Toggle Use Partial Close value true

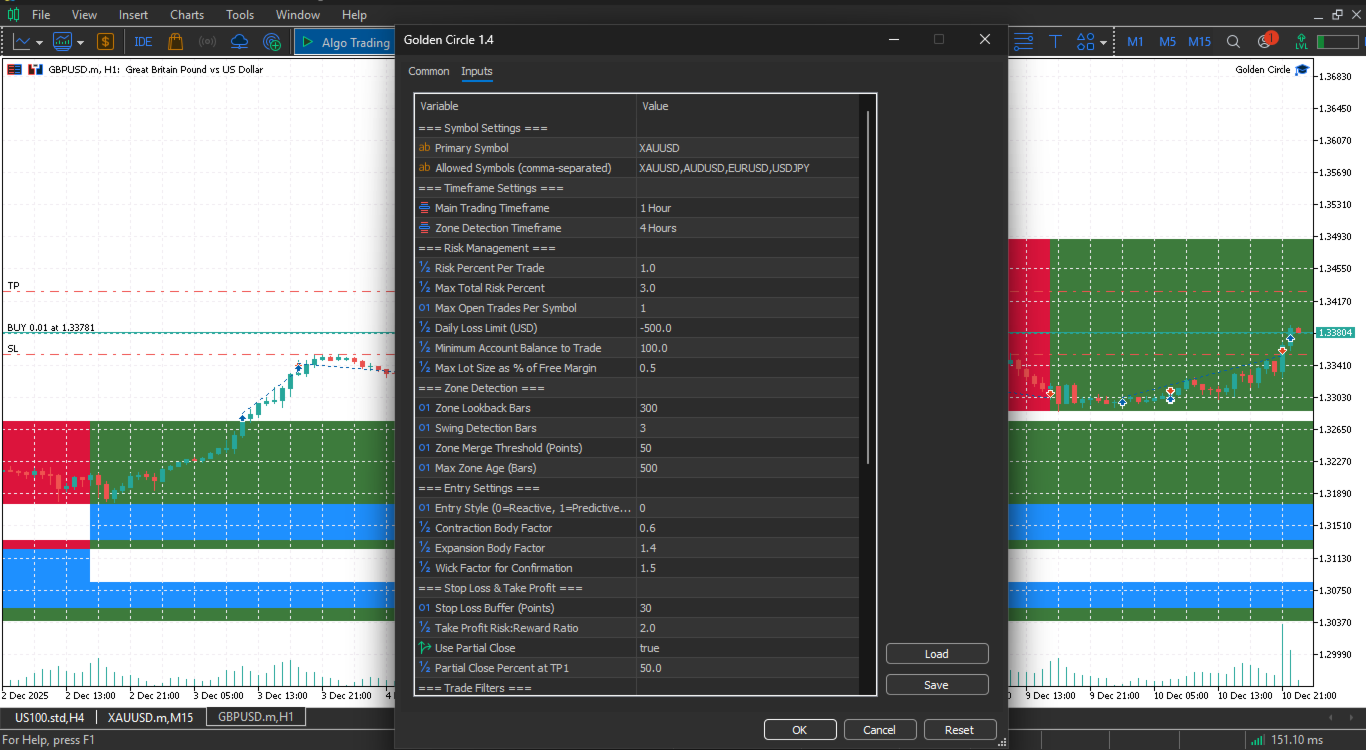[747, 648]
